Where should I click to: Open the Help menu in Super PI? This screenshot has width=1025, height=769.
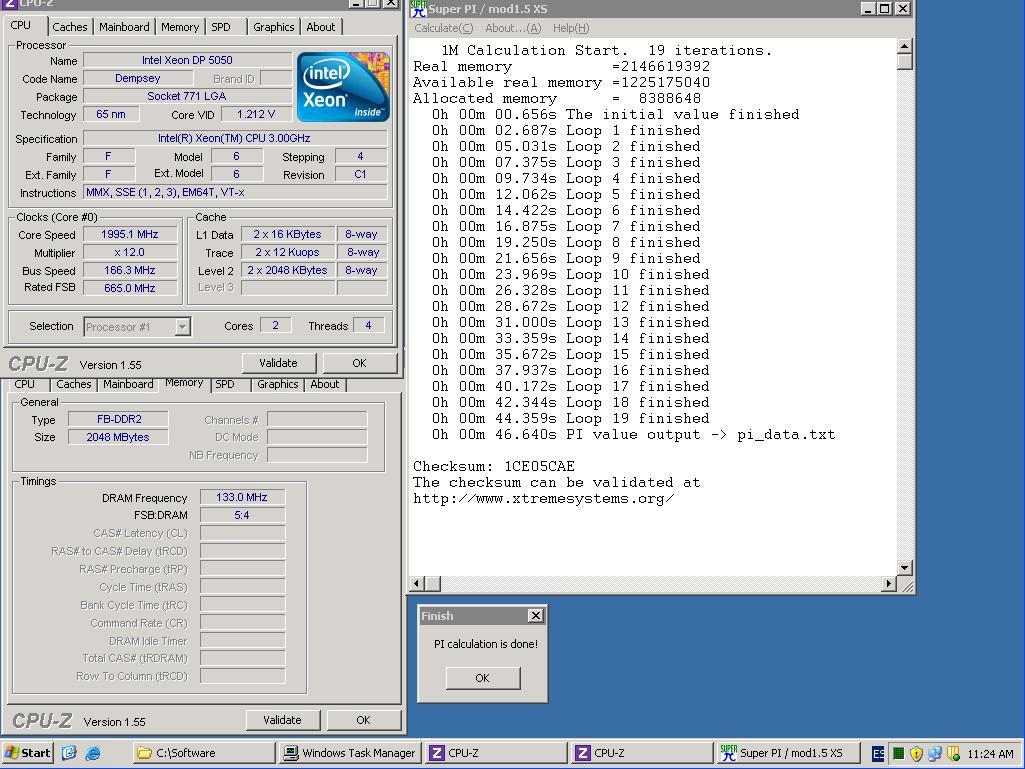point(571,28)
